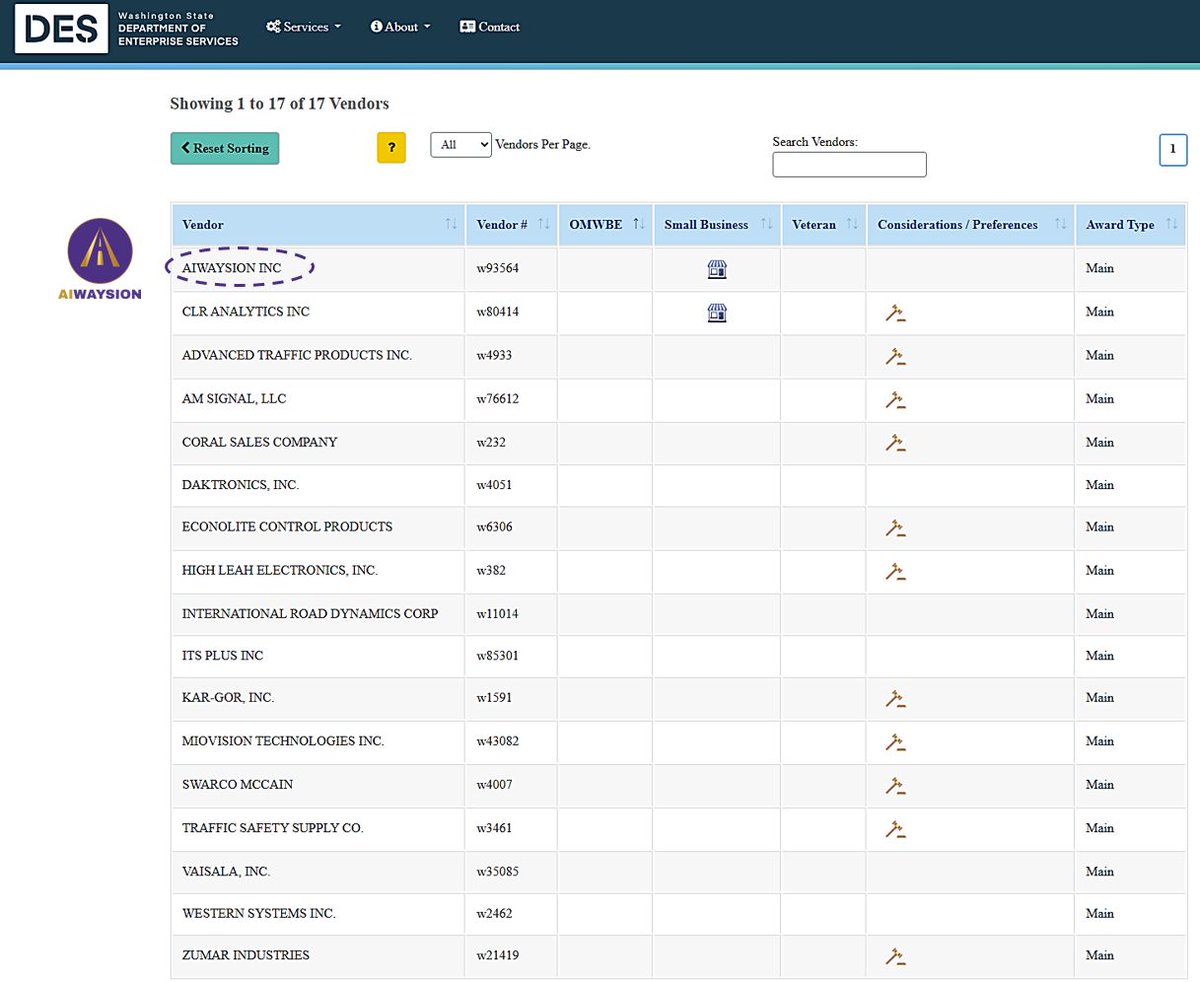This screenshot has height=982, width=1200.
Task: Click gavel icon for TRAFFIC SAFETY SUPPLY CO.
Action: 895,829
